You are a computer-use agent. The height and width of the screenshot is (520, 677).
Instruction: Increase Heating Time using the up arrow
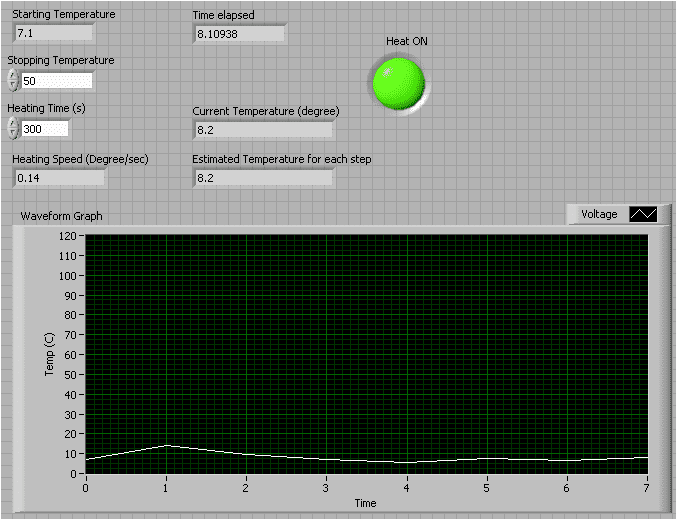click(13, 123)
